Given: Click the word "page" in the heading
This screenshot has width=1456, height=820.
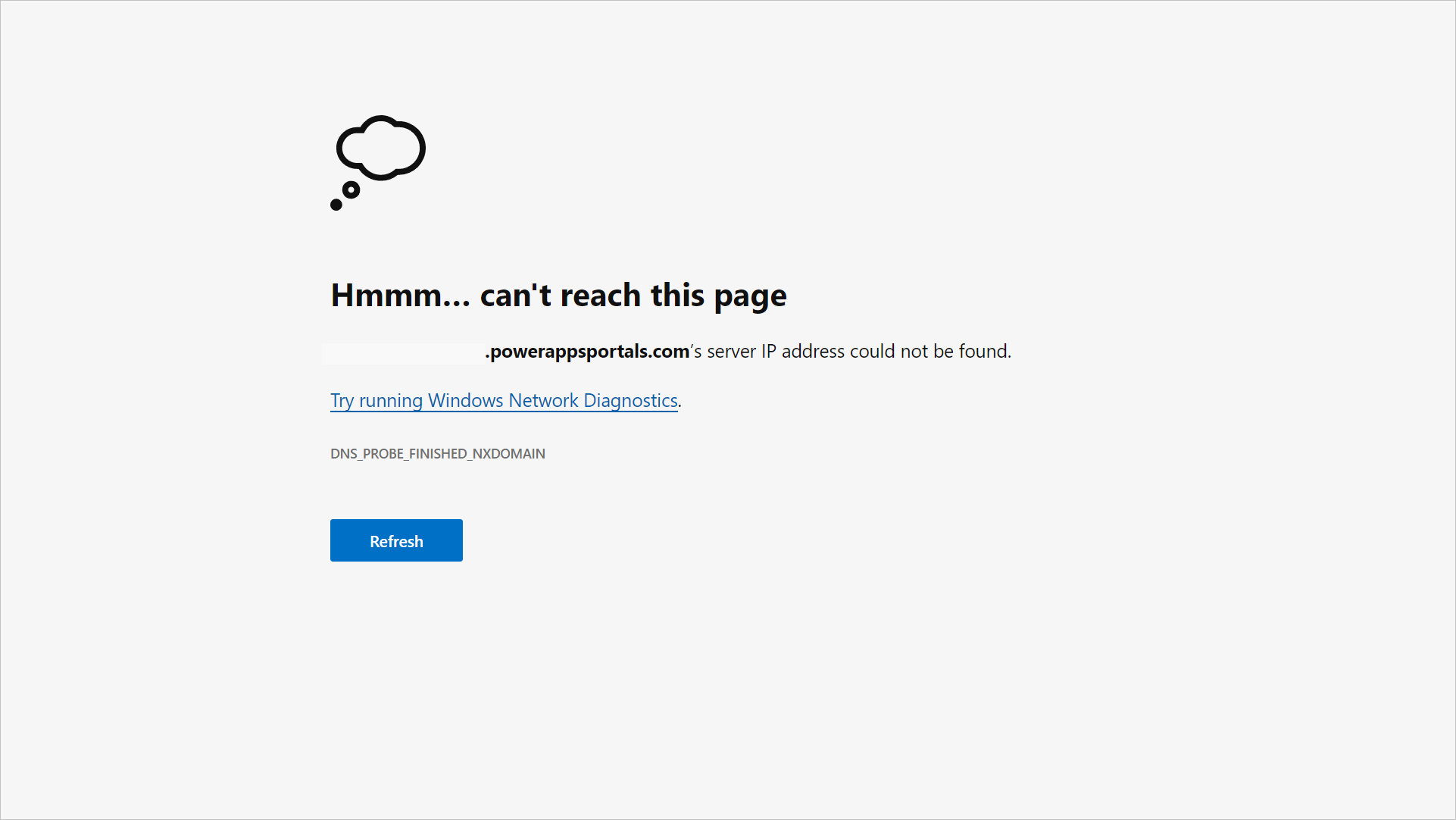Looking at the screenshot, I should point(750,296).
